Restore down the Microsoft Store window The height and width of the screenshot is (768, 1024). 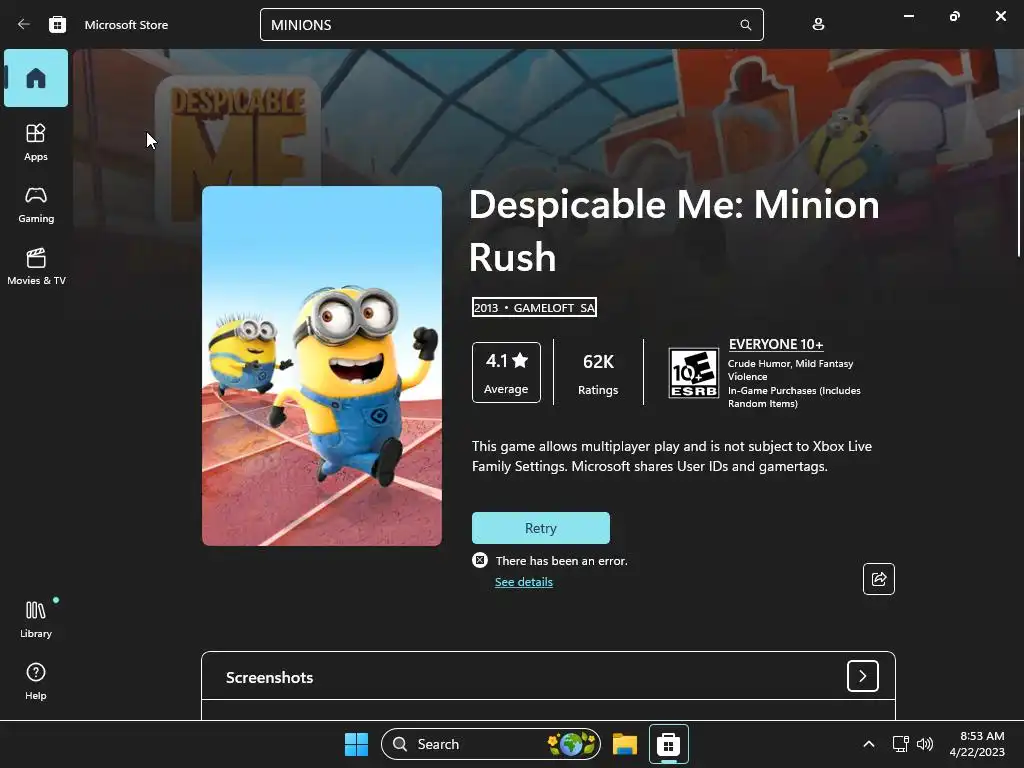click(x=954, y=16)
